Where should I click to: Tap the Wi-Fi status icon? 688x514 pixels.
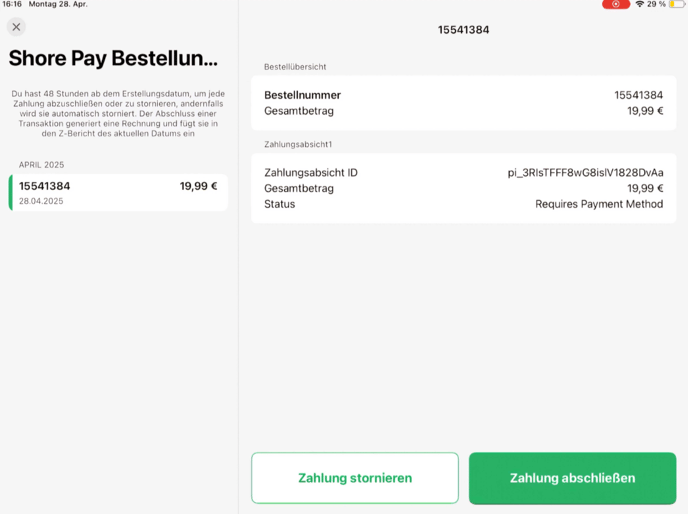[640, 4]
